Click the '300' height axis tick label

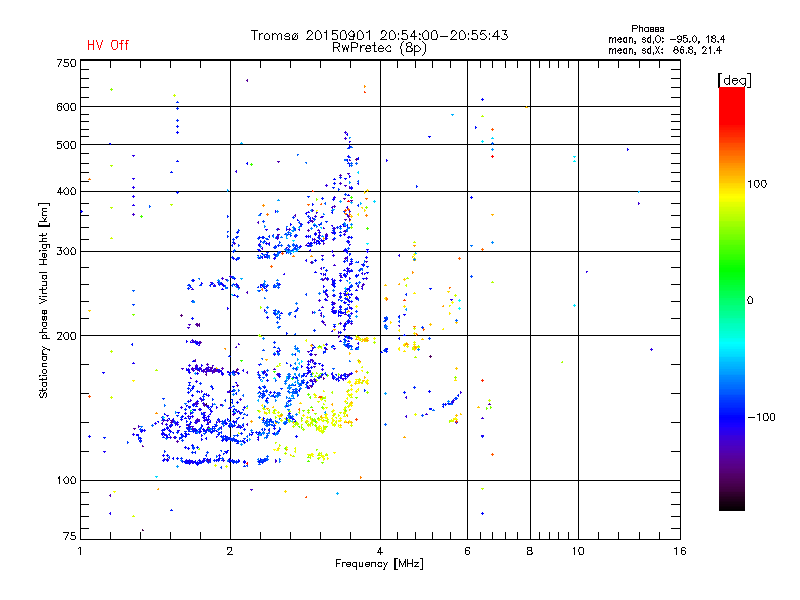[66, 251]
